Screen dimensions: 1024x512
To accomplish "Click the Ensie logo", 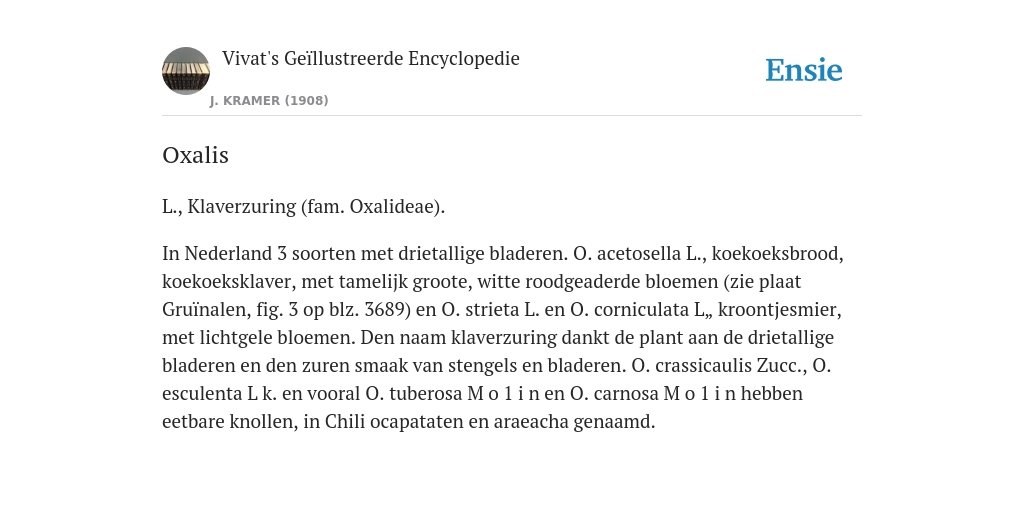I will pos(804,70).
